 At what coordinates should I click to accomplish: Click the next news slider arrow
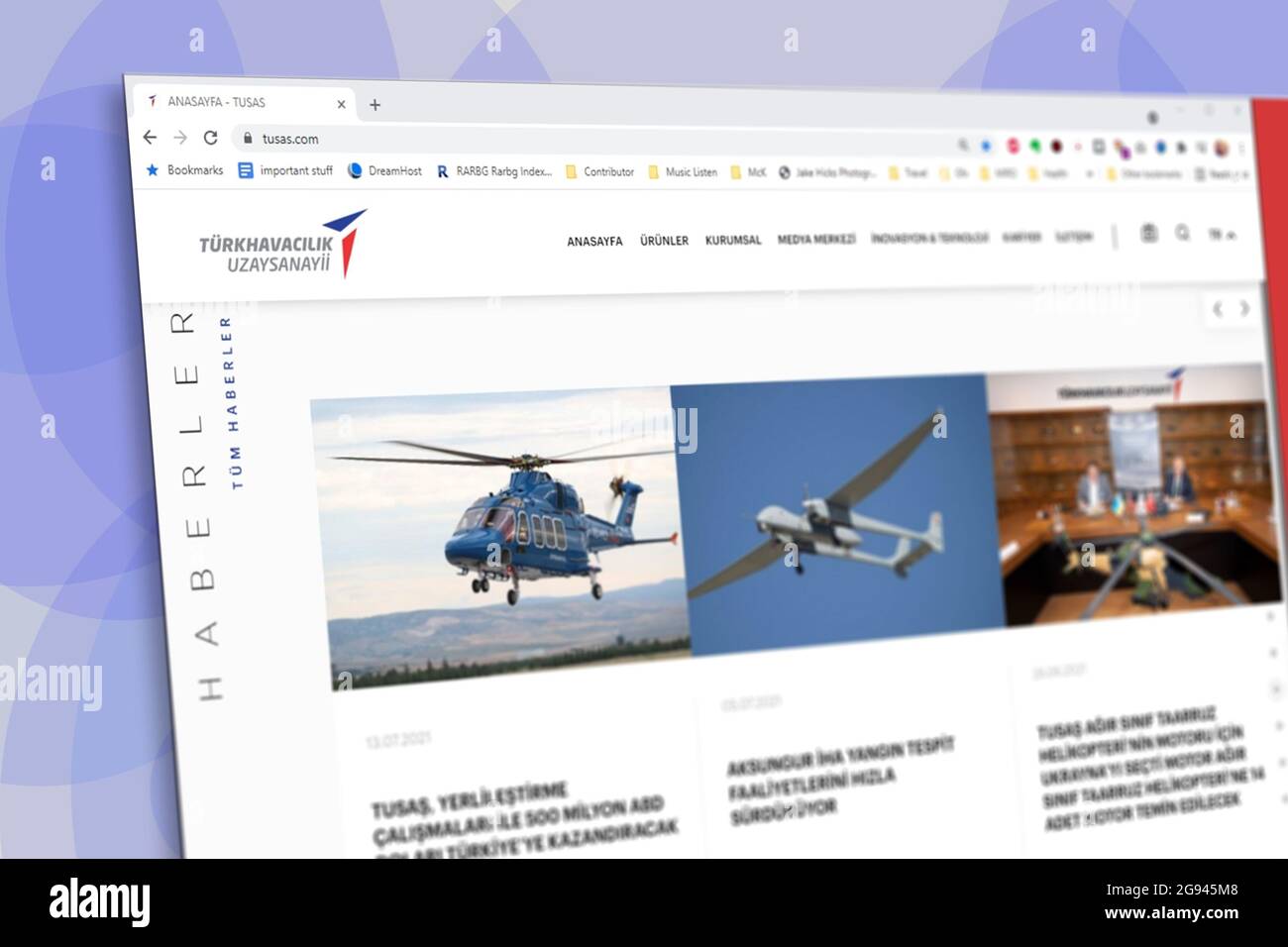click(x=1244, y=309)
